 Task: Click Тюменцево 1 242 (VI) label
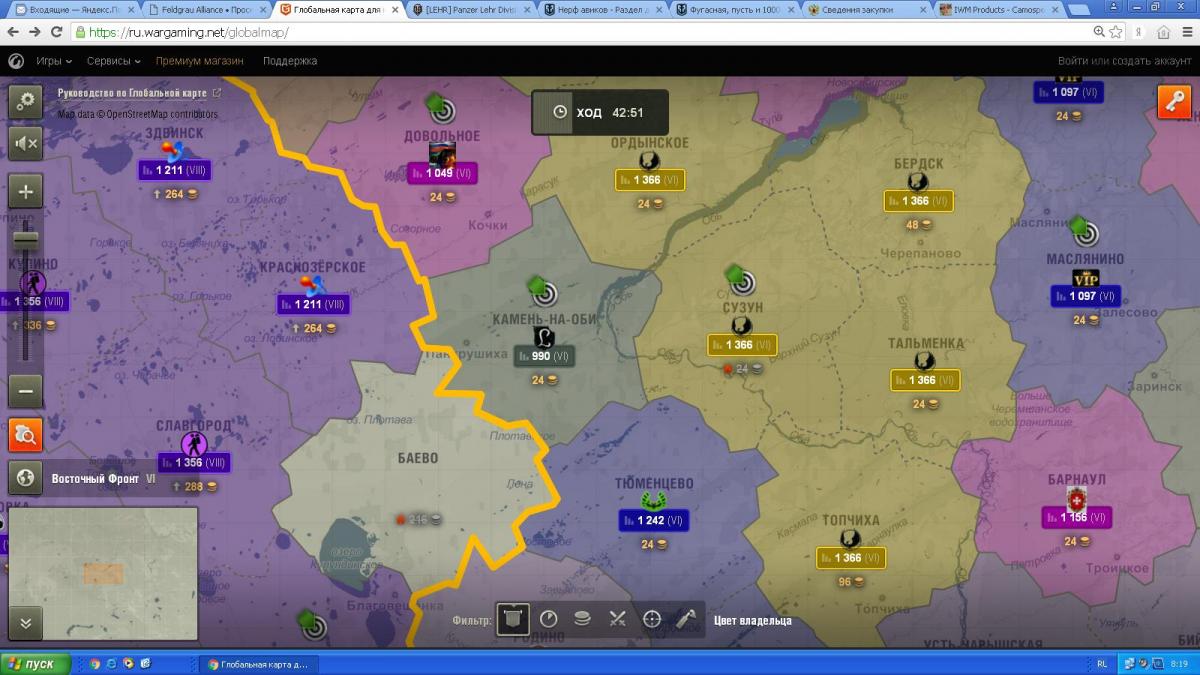[654, 520]
